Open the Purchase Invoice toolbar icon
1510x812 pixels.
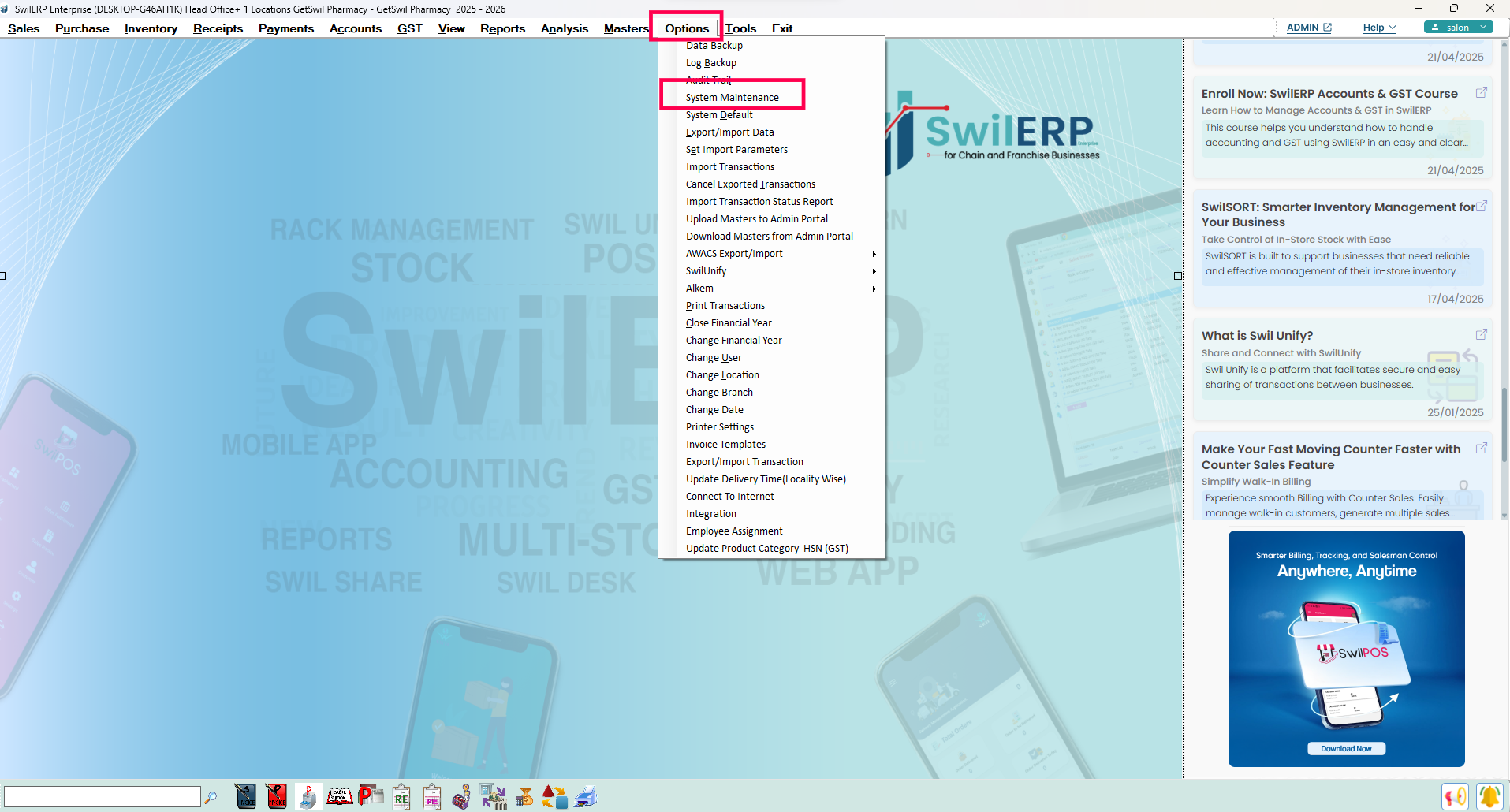pos(277,796)
